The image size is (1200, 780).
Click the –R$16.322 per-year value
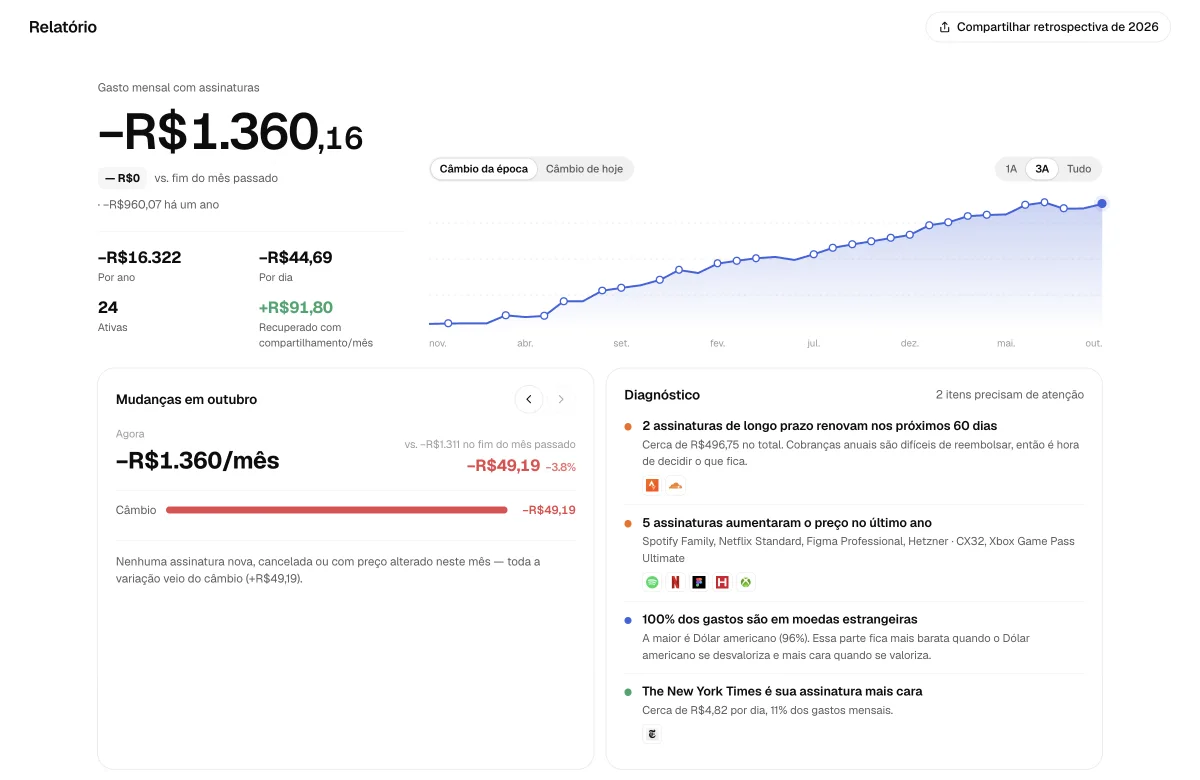(x=139, y=257)
